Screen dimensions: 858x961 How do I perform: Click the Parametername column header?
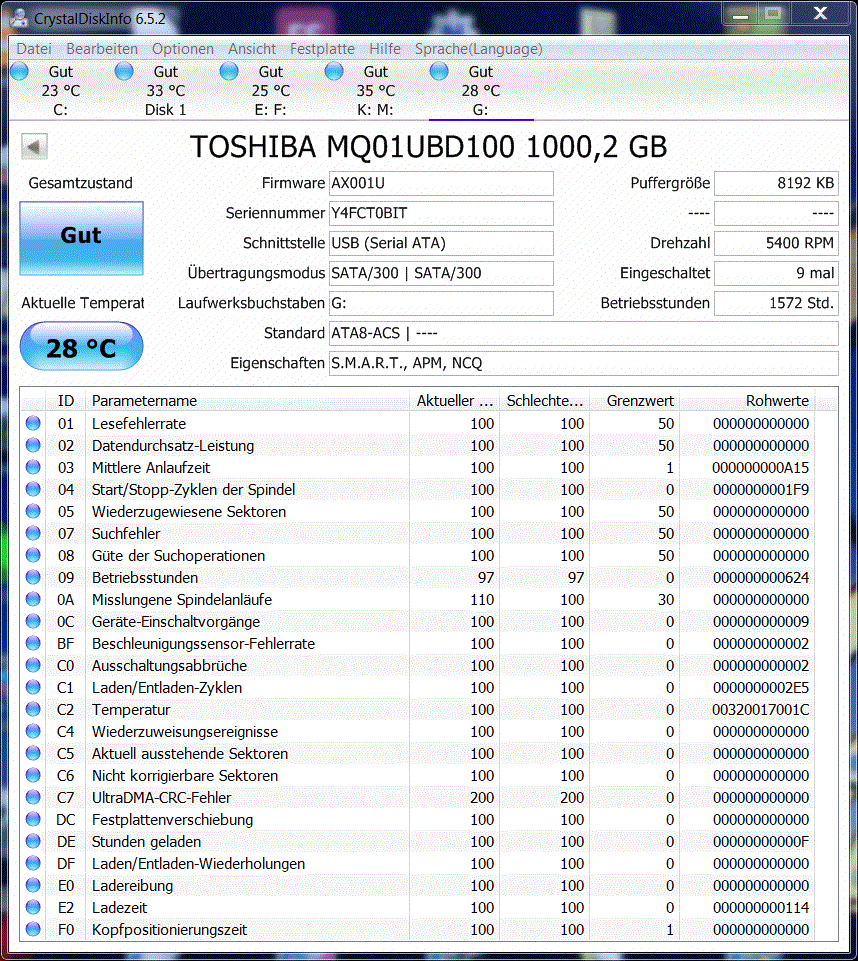(247, 401)
